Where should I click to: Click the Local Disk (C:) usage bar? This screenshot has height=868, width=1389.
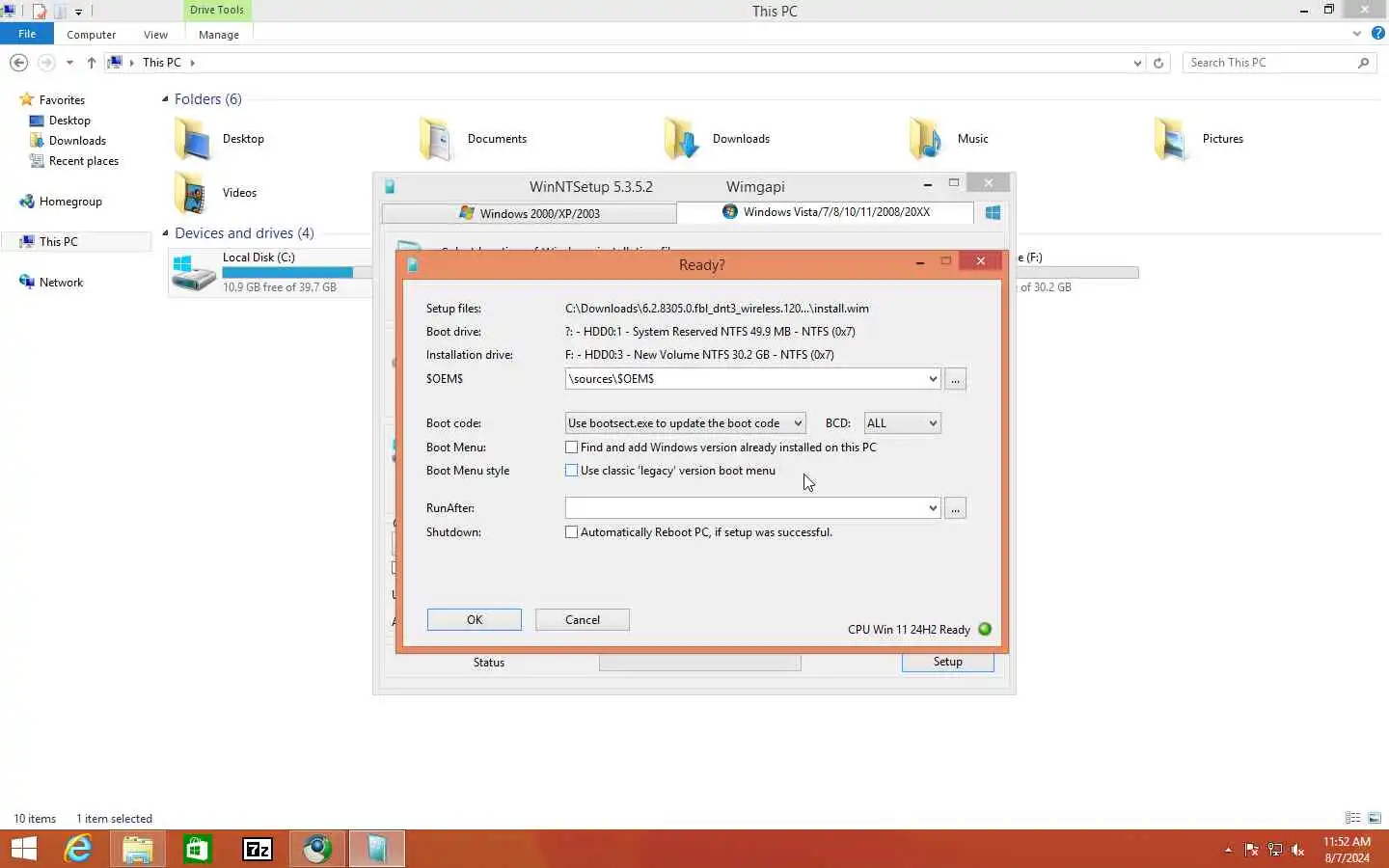point(297,273)
